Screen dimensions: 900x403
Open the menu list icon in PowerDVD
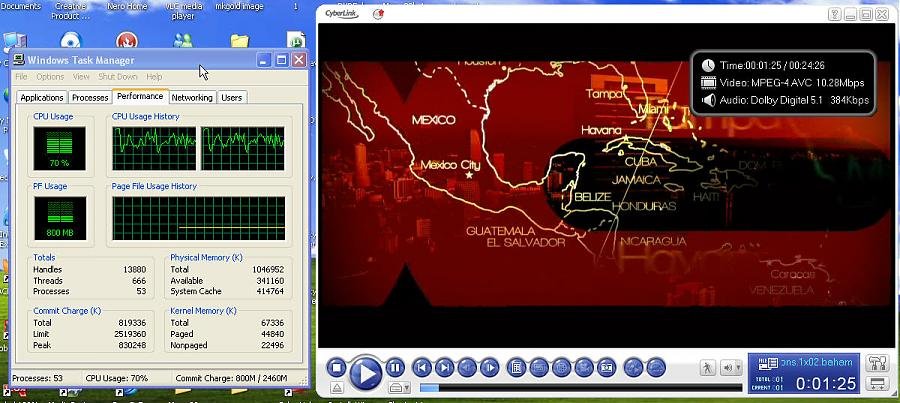coord(516,367)
